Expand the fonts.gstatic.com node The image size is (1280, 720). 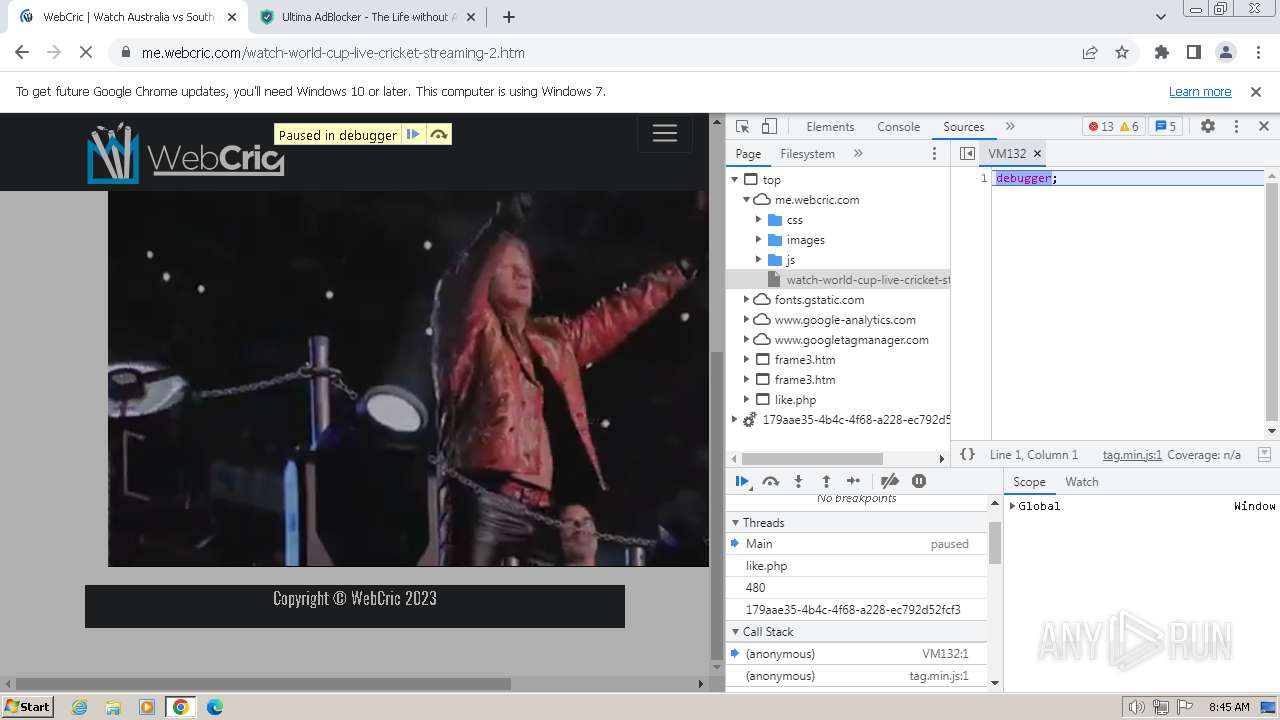click(747, 300)
